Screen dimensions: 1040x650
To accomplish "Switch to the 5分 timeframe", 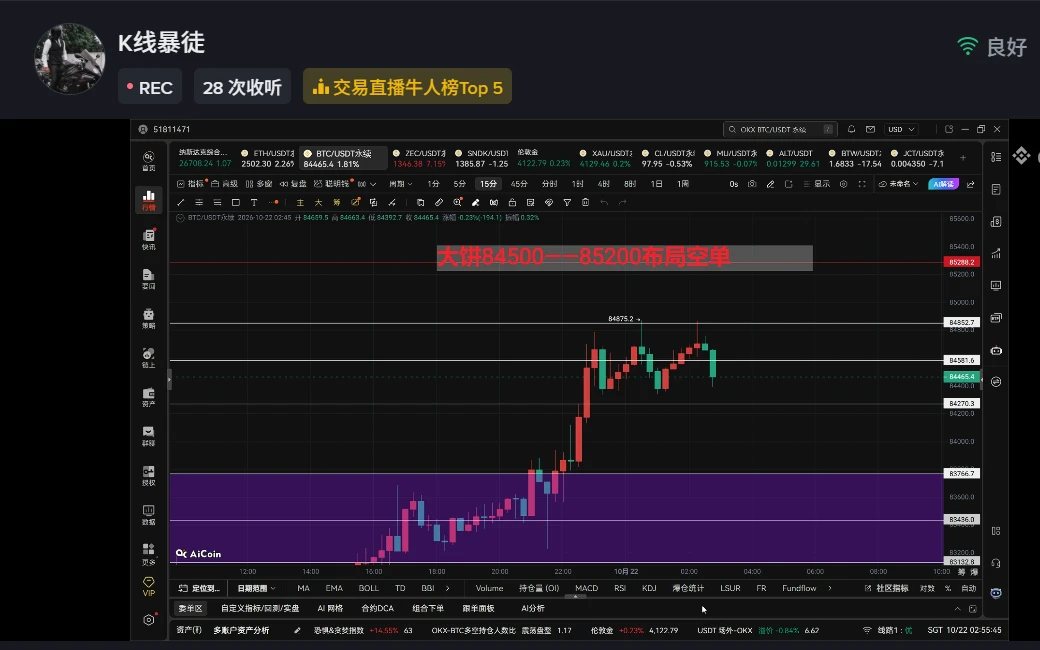I will coord(460,184).
